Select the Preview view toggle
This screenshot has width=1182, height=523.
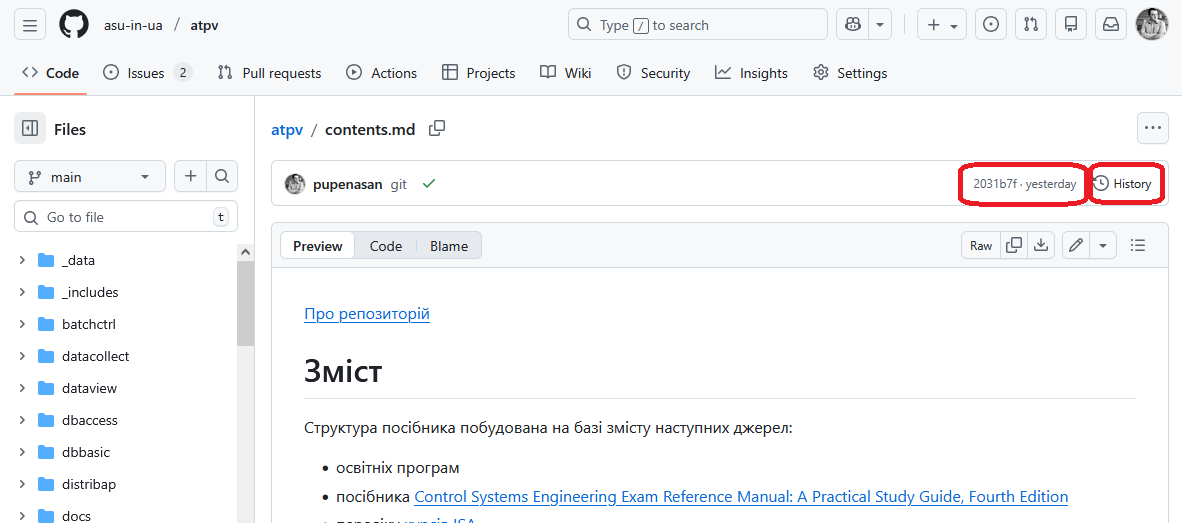pyautogui.click(x=318, y=246)
